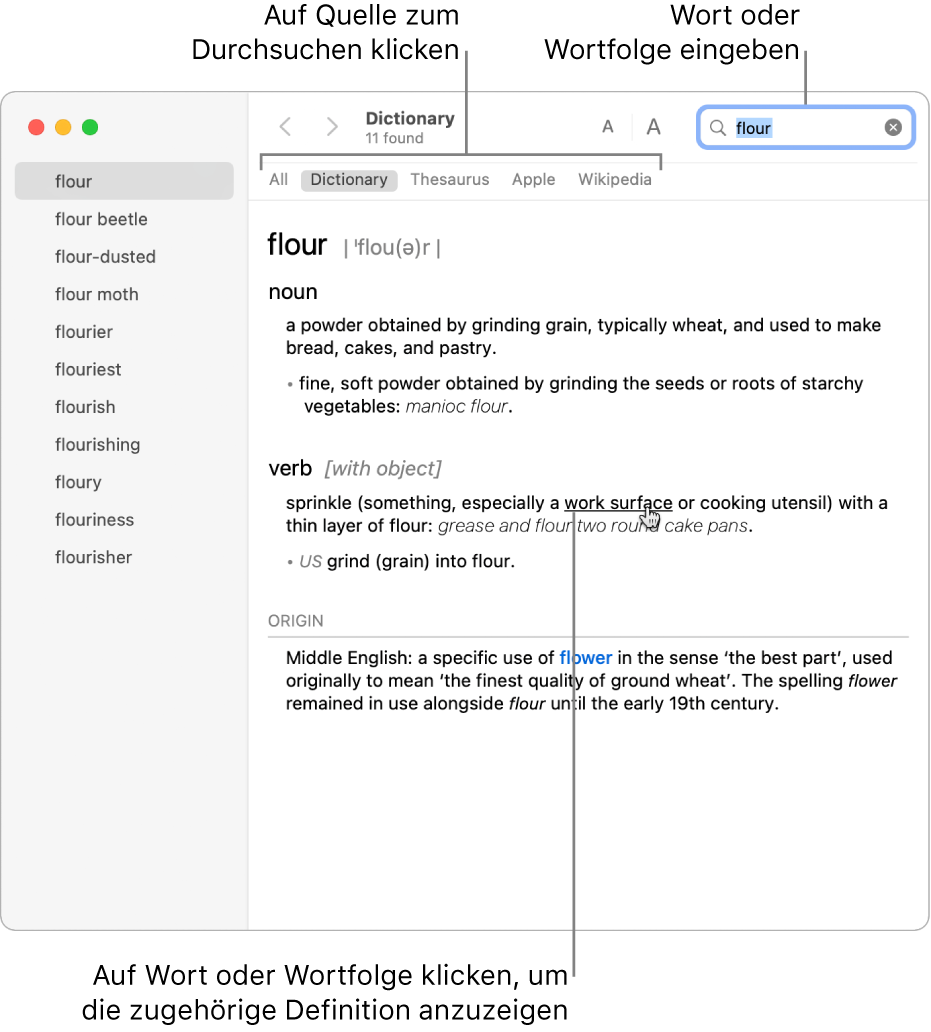Switch to the Apple source
Image resolution: width=931 pixels, height=1032 pixels.
(x=534, y=180)
